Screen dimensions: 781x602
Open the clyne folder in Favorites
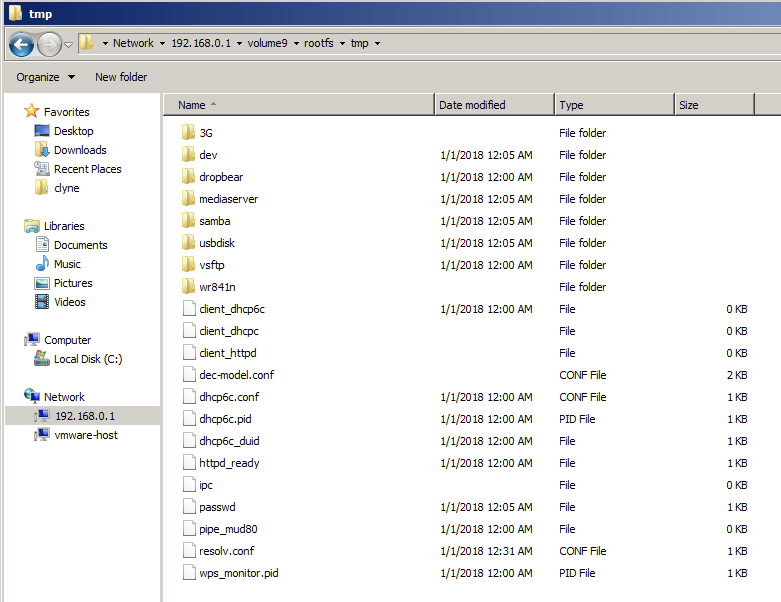67,188
